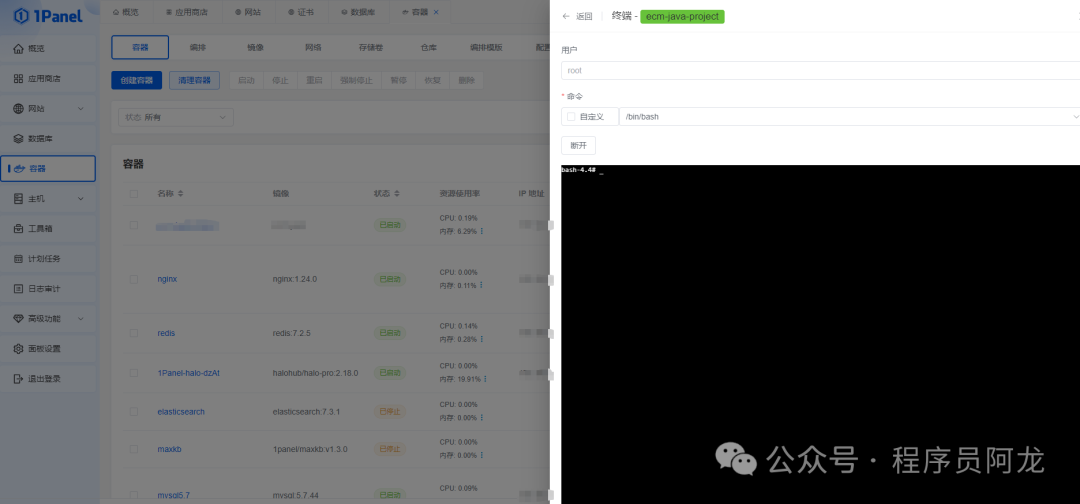Sort by the 状态 column sort arrows
This screenshot has height=504, width=1080.
[397, 194]
